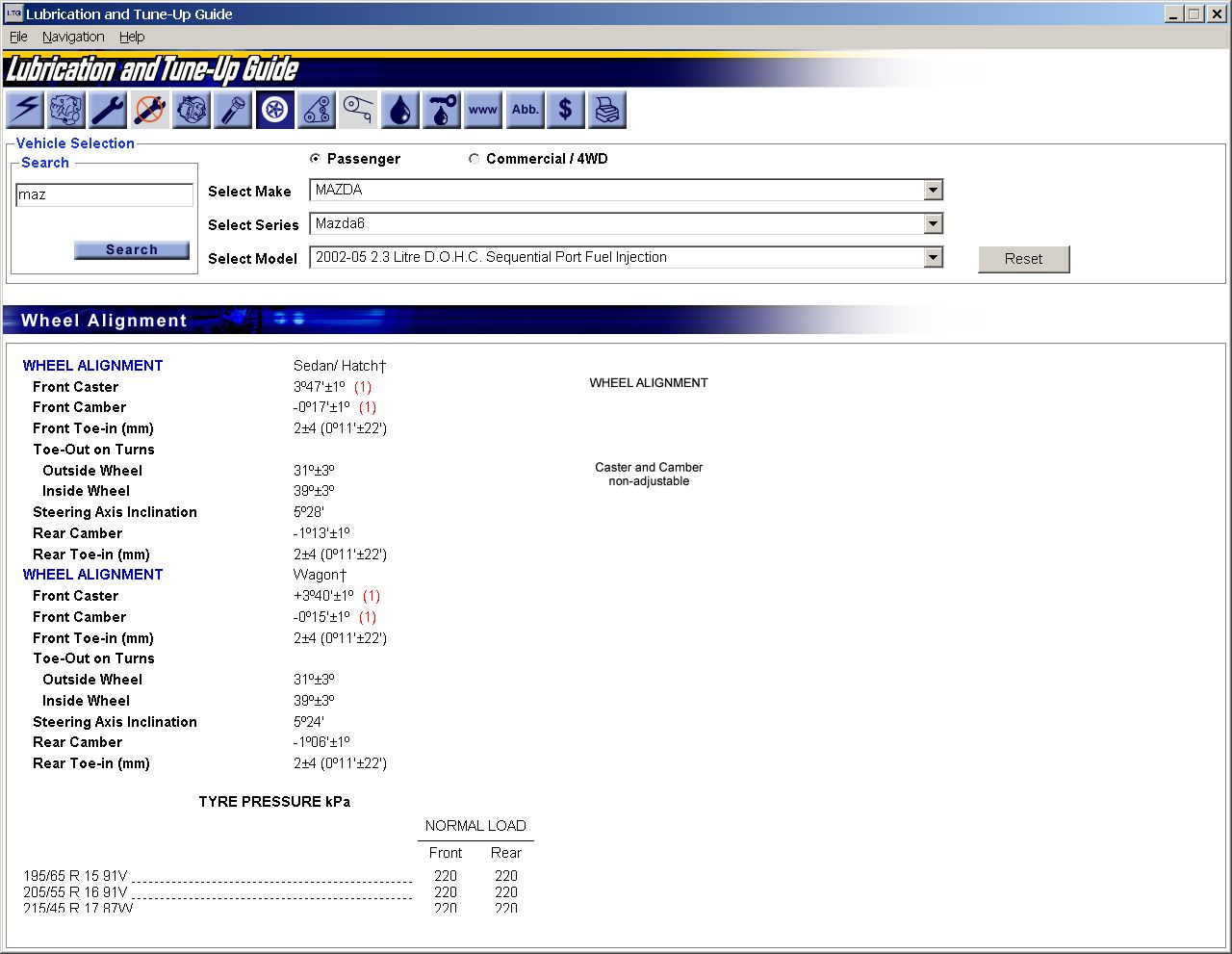Click the Search button
Screen dimensions: 1232x954
click(x=132, y=250)
